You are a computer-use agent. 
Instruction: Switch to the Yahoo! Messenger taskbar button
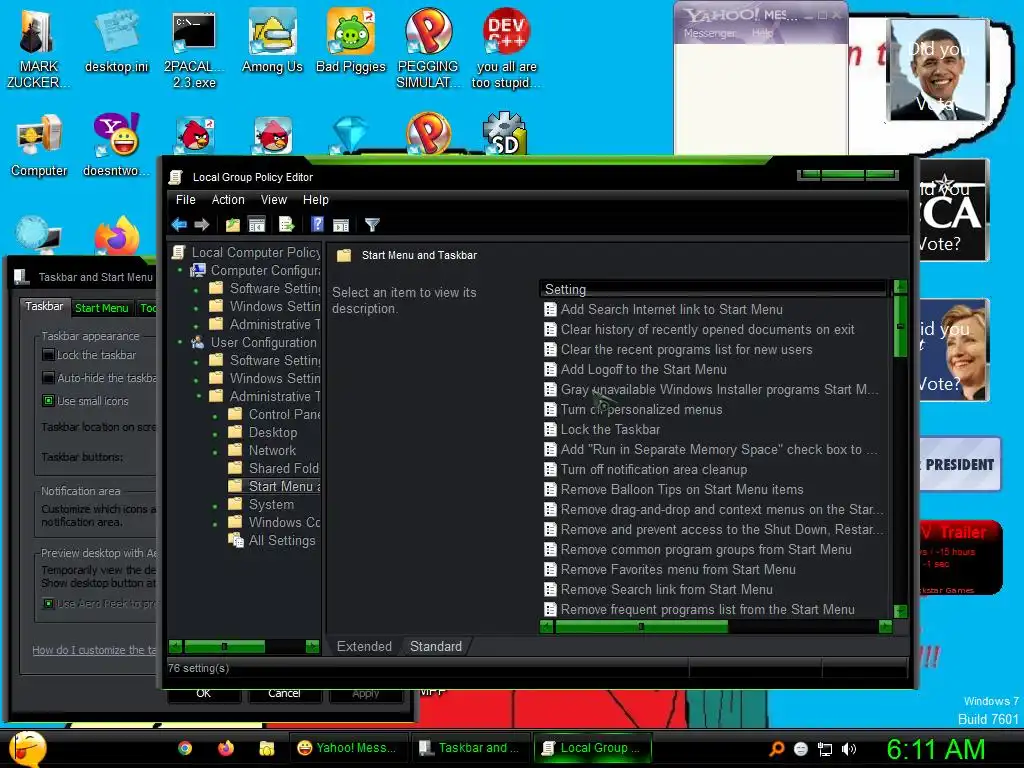347,748
